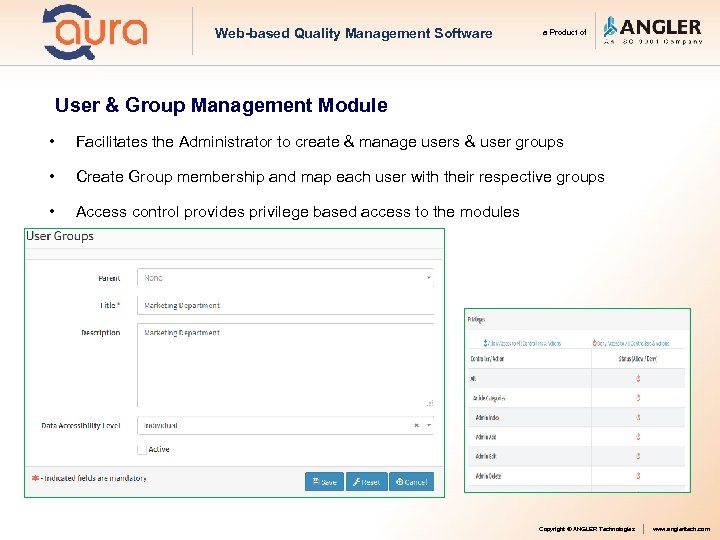Viewport: 720px width, 540px height.
Task: Click into the Description text area
Action: coord(285,365)
